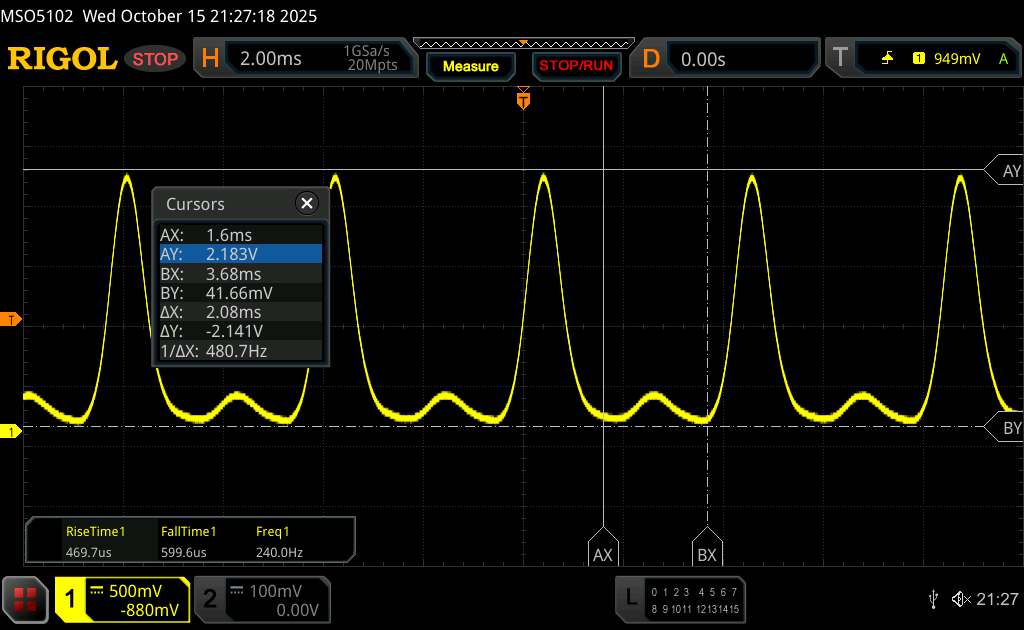This screenshot has height=630, width=1024.
Task: Select the orange horizontal trigger position marker
Action: point(522,99)
